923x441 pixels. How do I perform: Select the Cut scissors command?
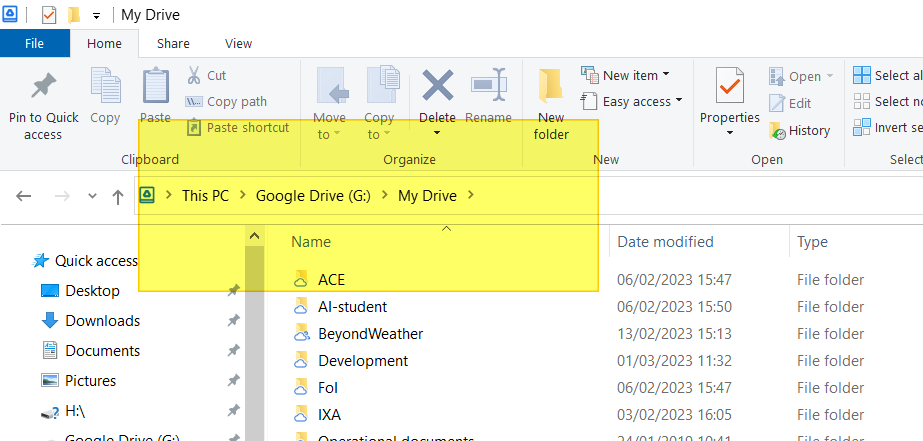(206, 75)
